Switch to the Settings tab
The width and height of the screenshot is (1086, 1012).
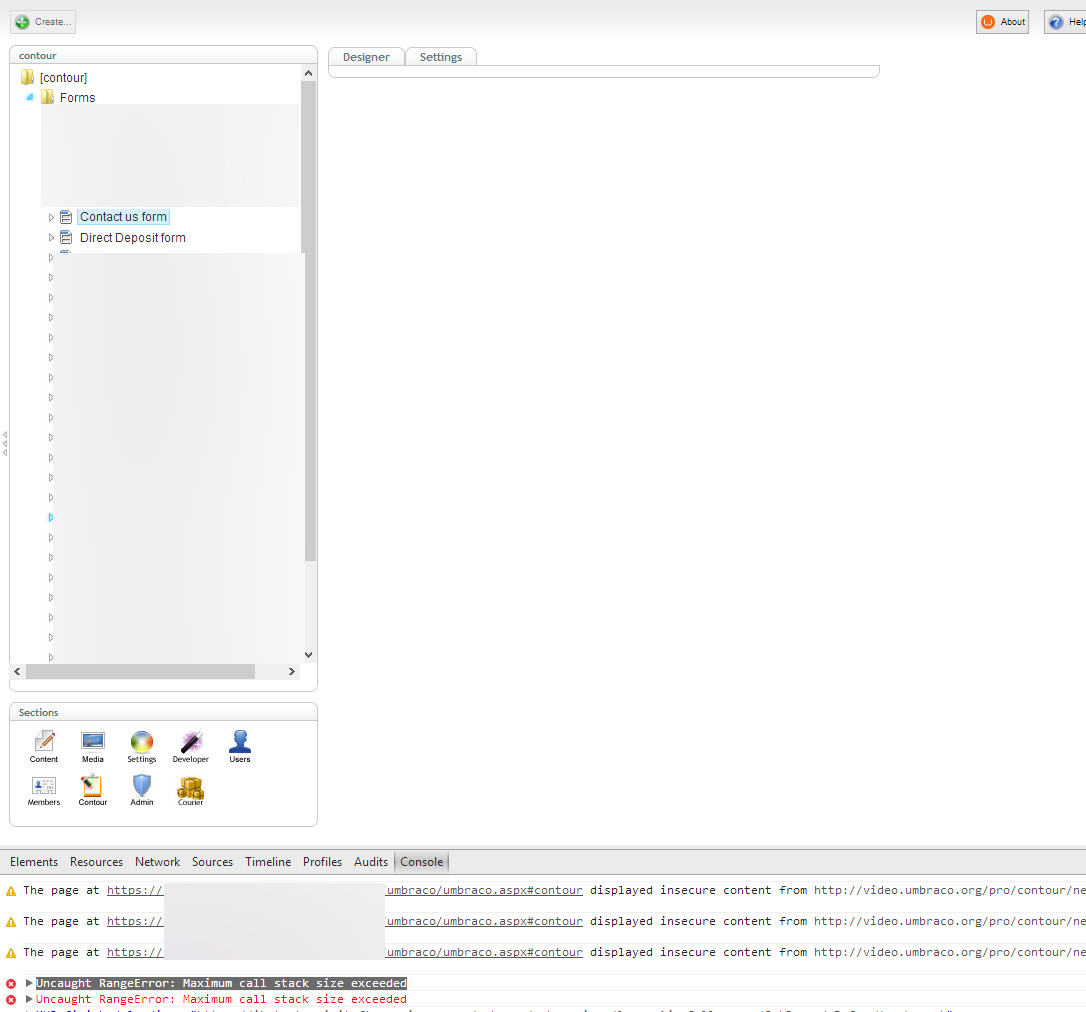tap(440, 57)
